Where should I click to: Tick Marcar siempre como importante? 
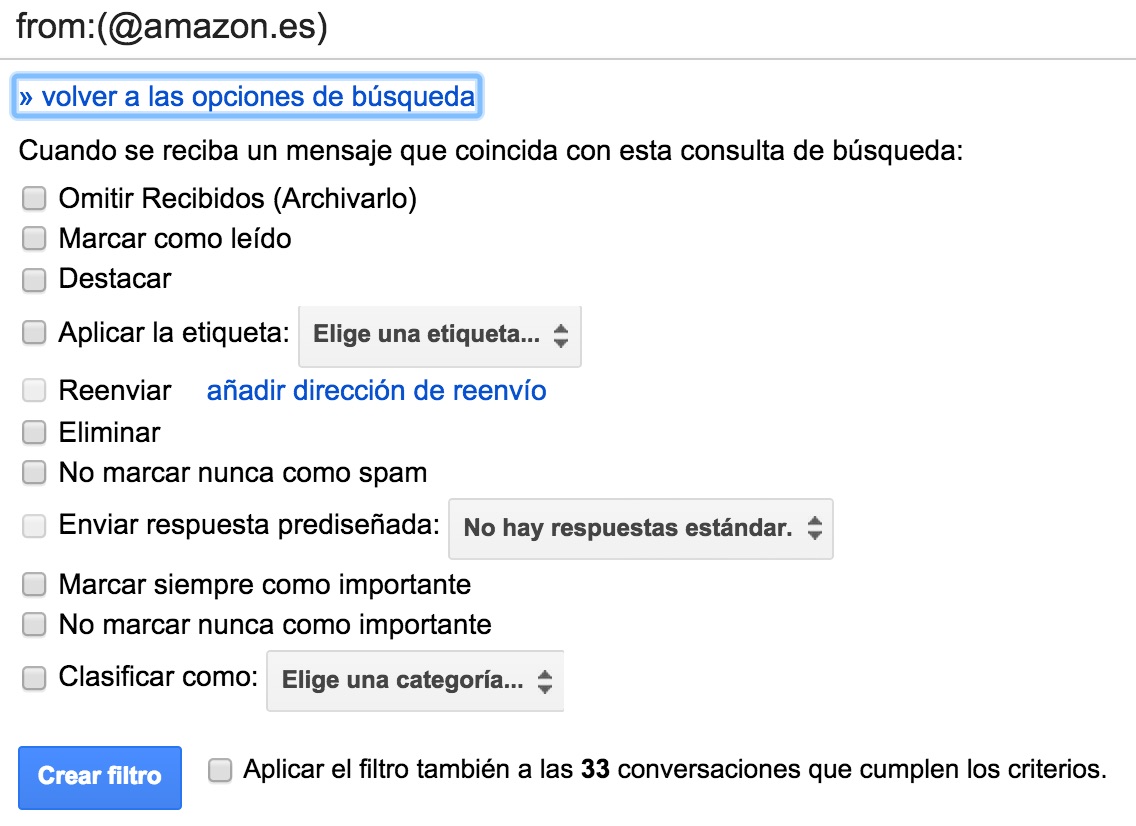[35, 584]
